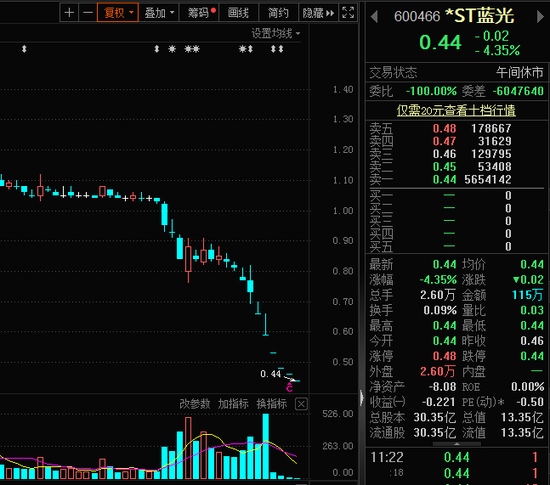
Task: Click PE(动) value -0.50
Action: coord(530,402)
